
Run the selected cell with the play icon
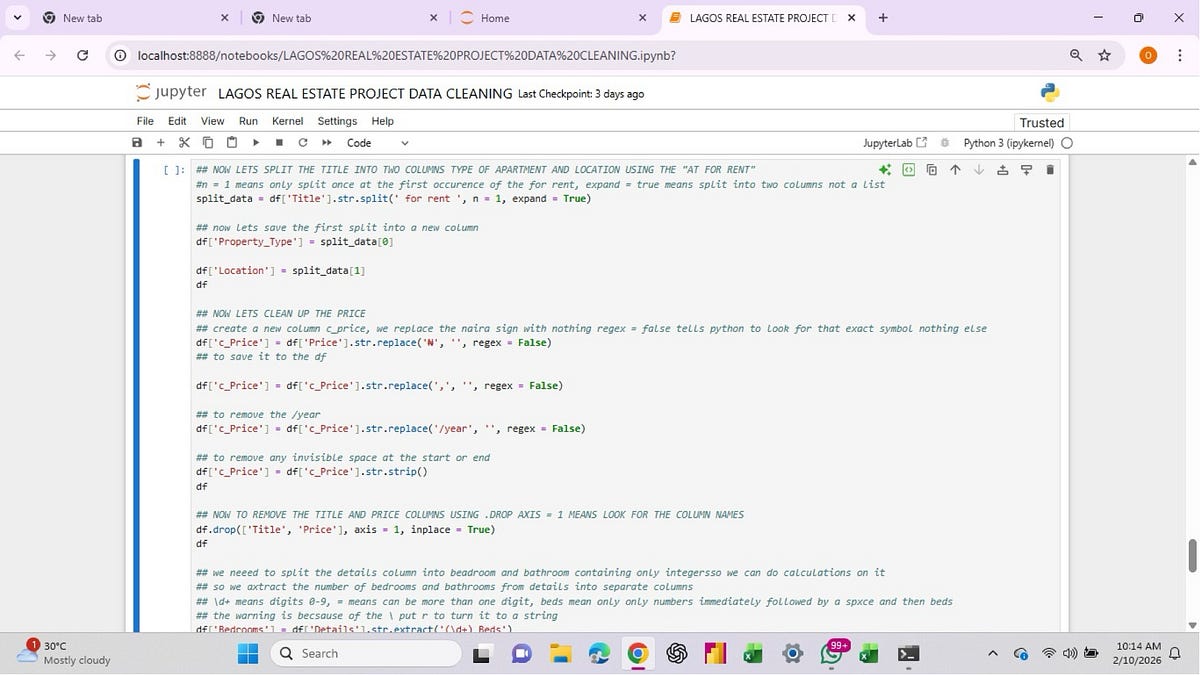pyautogui.click(x=256, y=143)
